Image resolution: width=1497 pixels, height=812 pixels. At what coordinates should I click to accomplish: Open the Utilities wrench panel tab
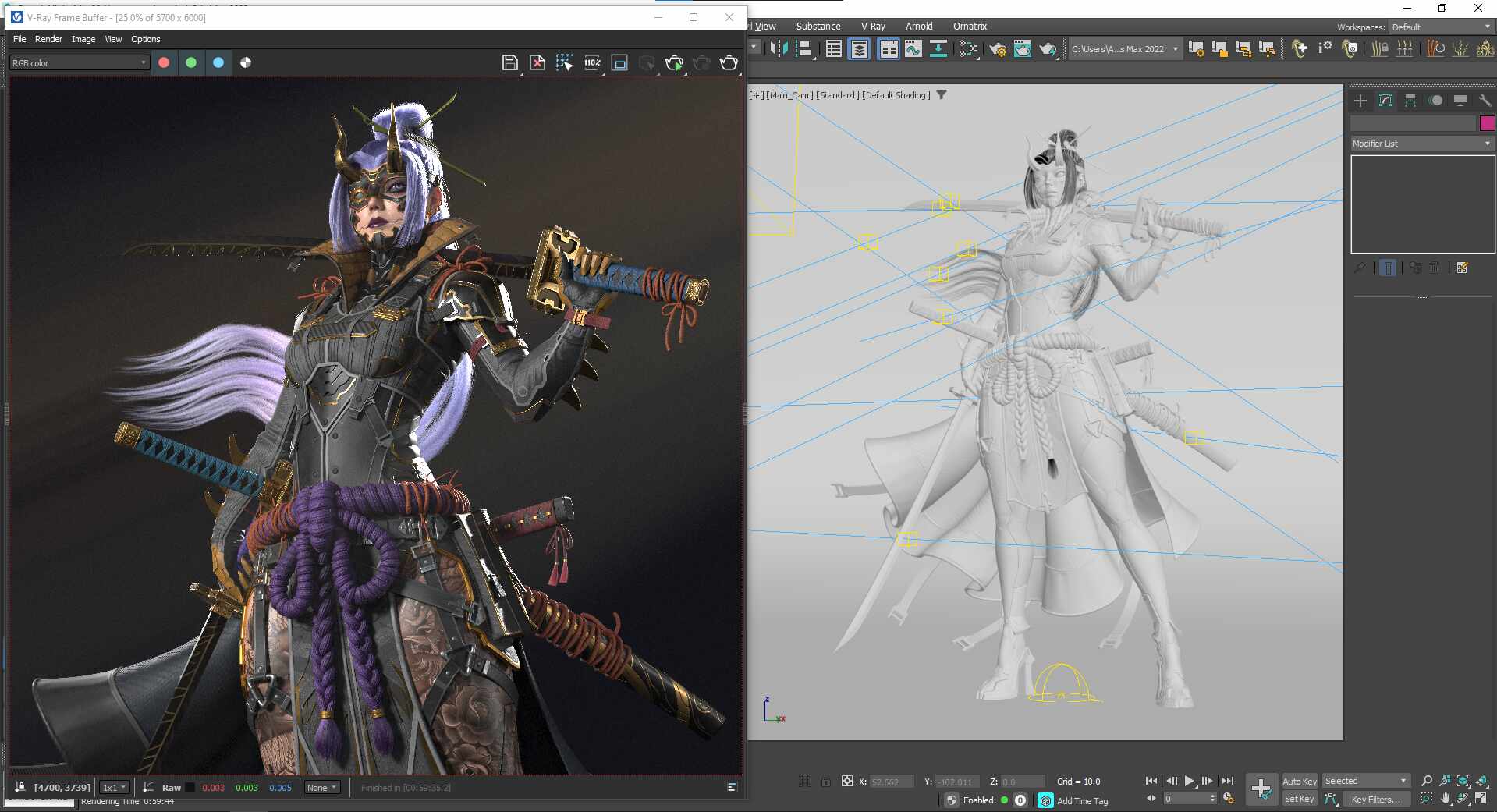pyautogui.click(x=1485, y=101)
